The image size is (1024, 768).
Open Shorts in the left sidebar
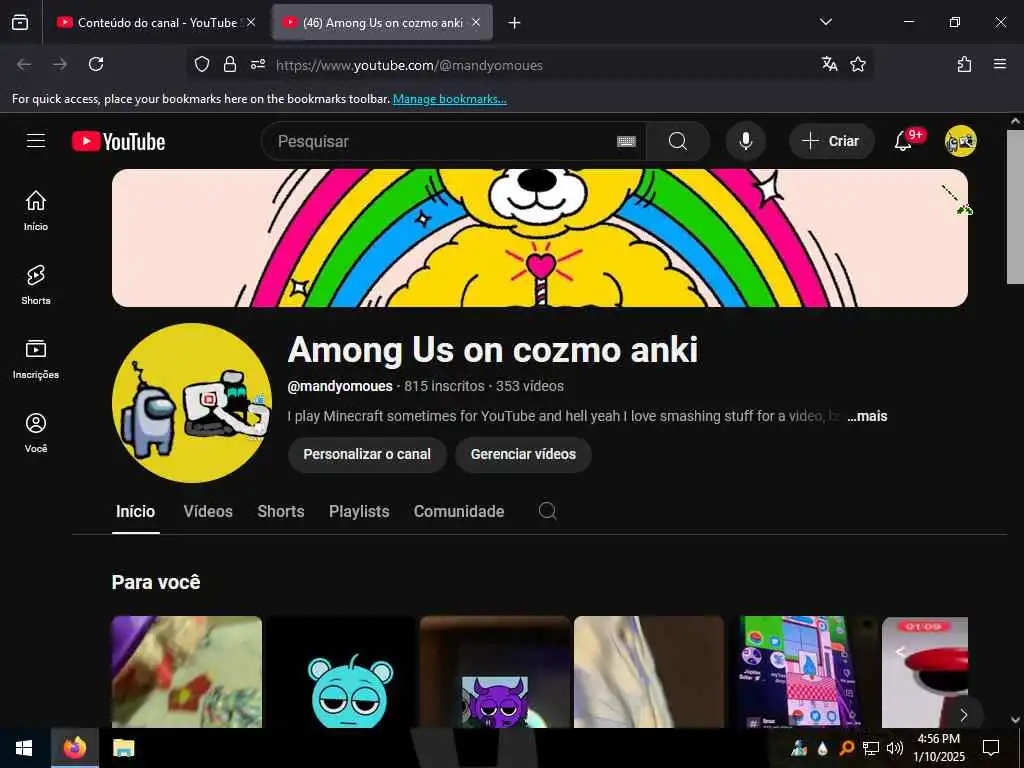click(36, 285)
